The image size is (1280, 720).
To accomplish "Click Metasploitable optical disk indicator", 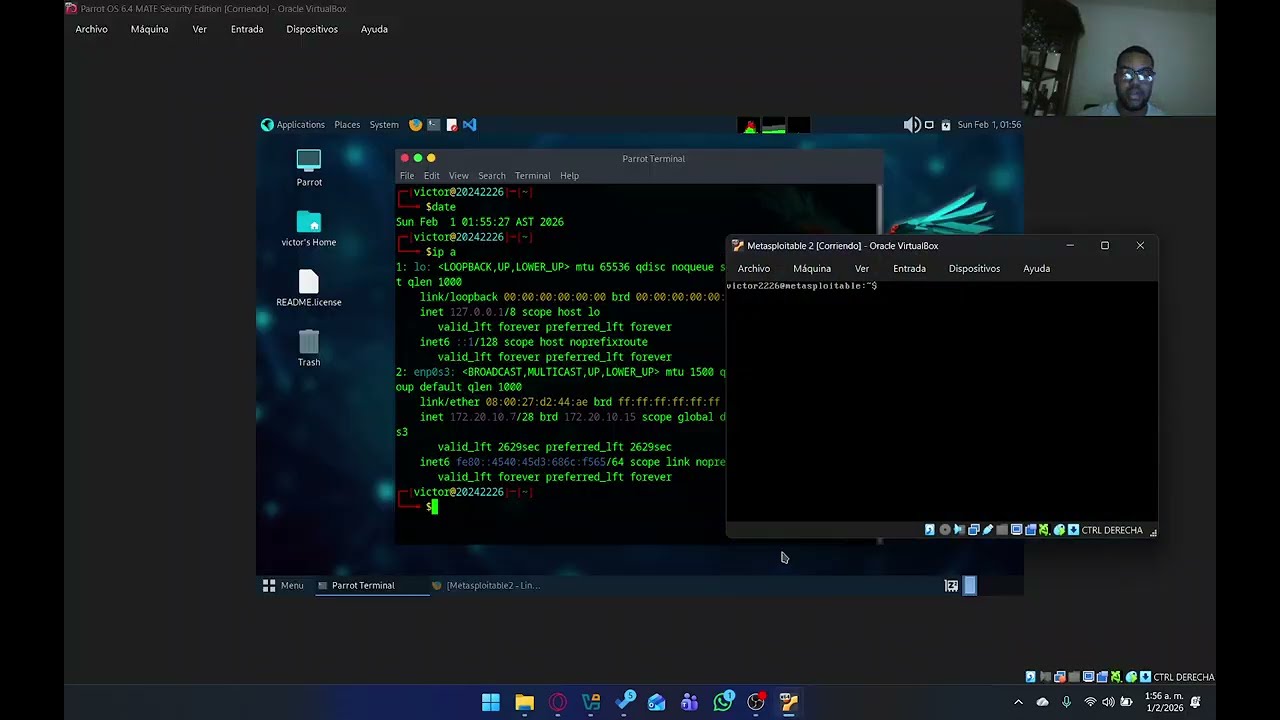I will pyautogui.click(x=945, y=530).
